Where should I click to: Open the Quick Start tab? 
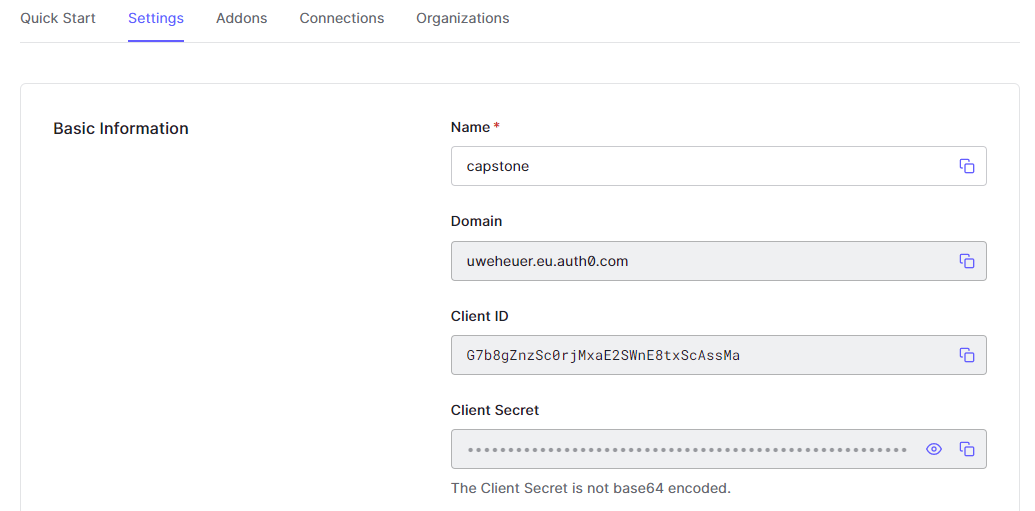(58, 19)
